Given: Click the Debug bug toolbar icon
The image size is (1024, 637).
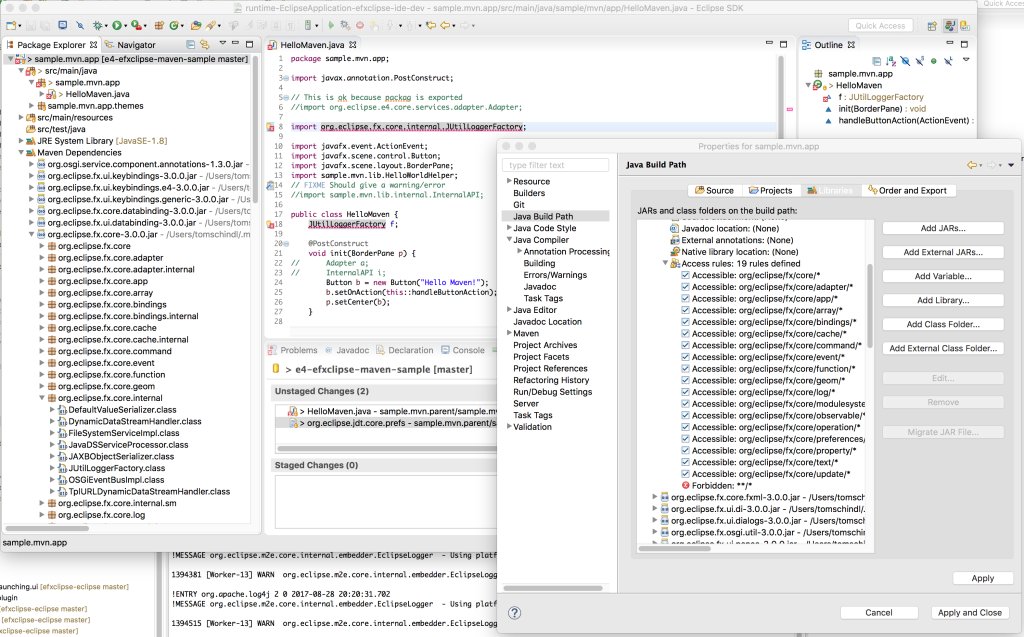Looking at the screenshot, I should [x=97, y=25].
